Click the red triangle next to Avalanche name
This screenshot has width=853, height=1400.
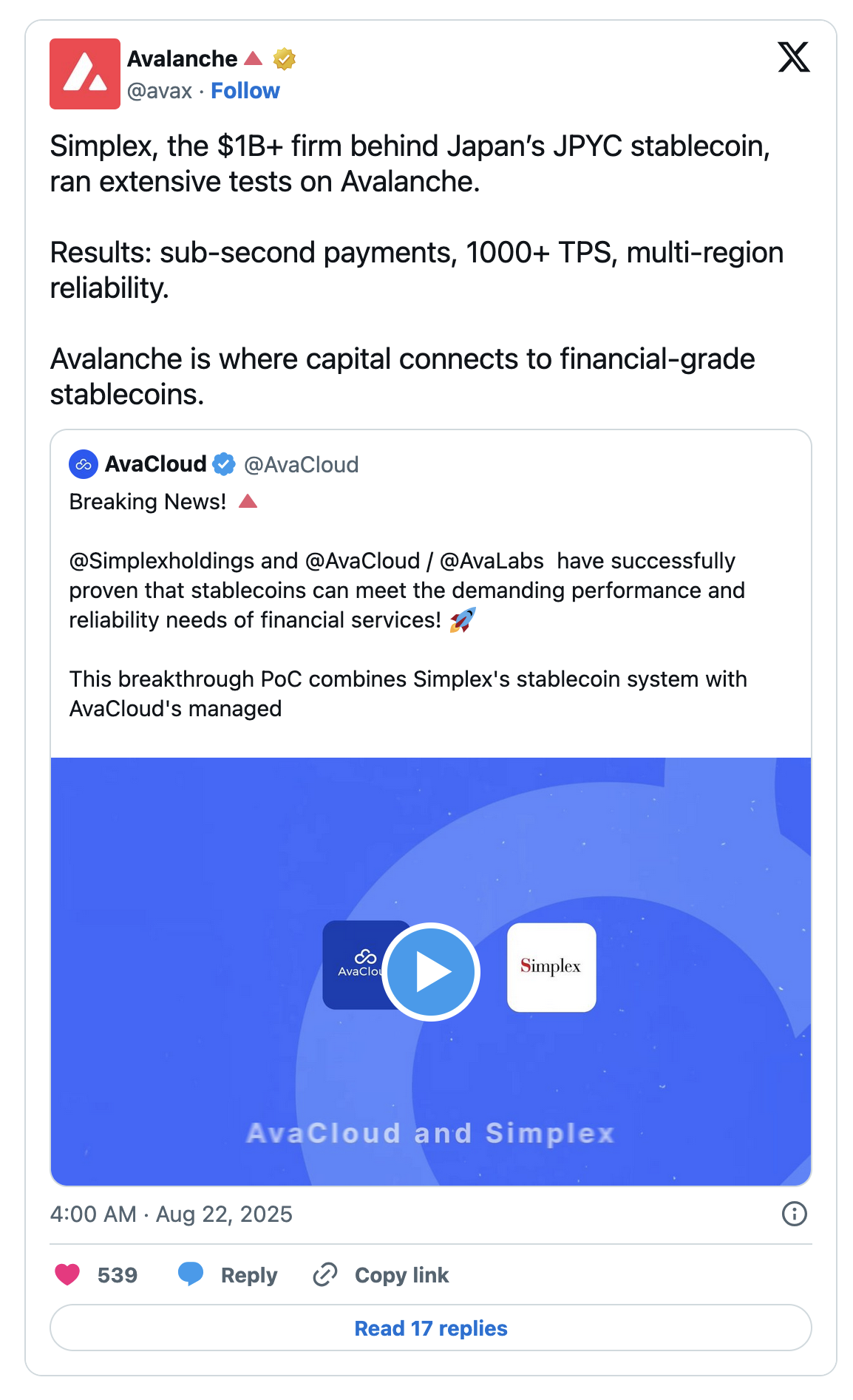(x=254, y=58)
